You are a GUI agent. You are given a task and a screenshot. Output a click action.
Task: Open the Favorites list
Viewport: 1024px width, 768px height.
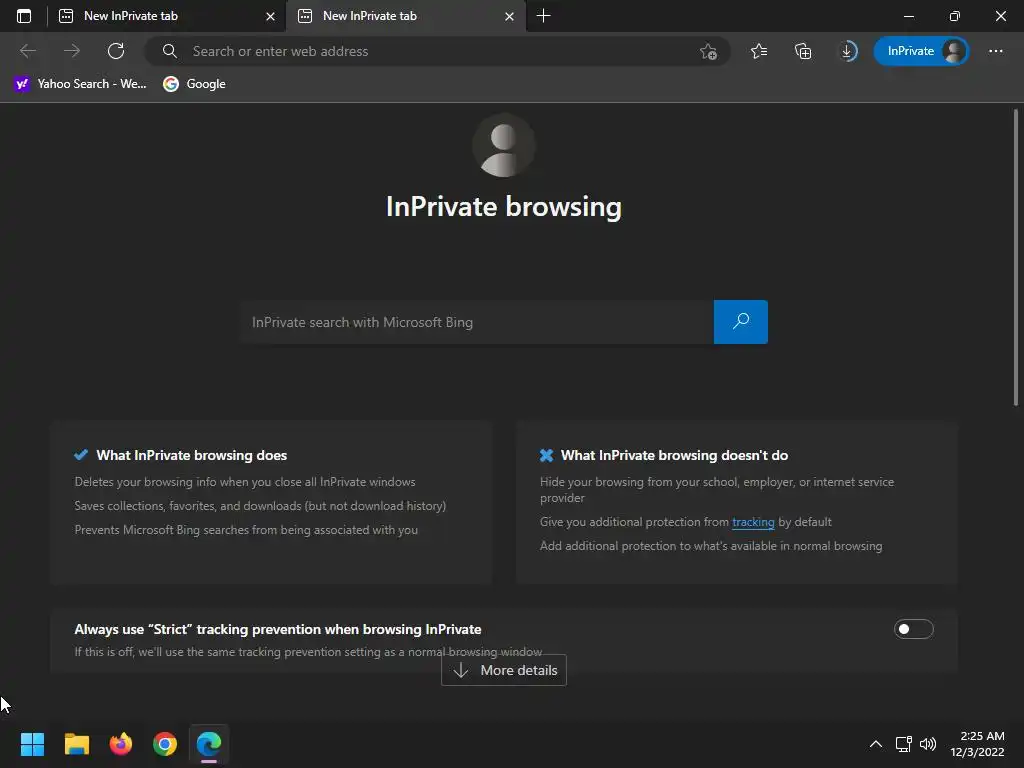point(759,51)
